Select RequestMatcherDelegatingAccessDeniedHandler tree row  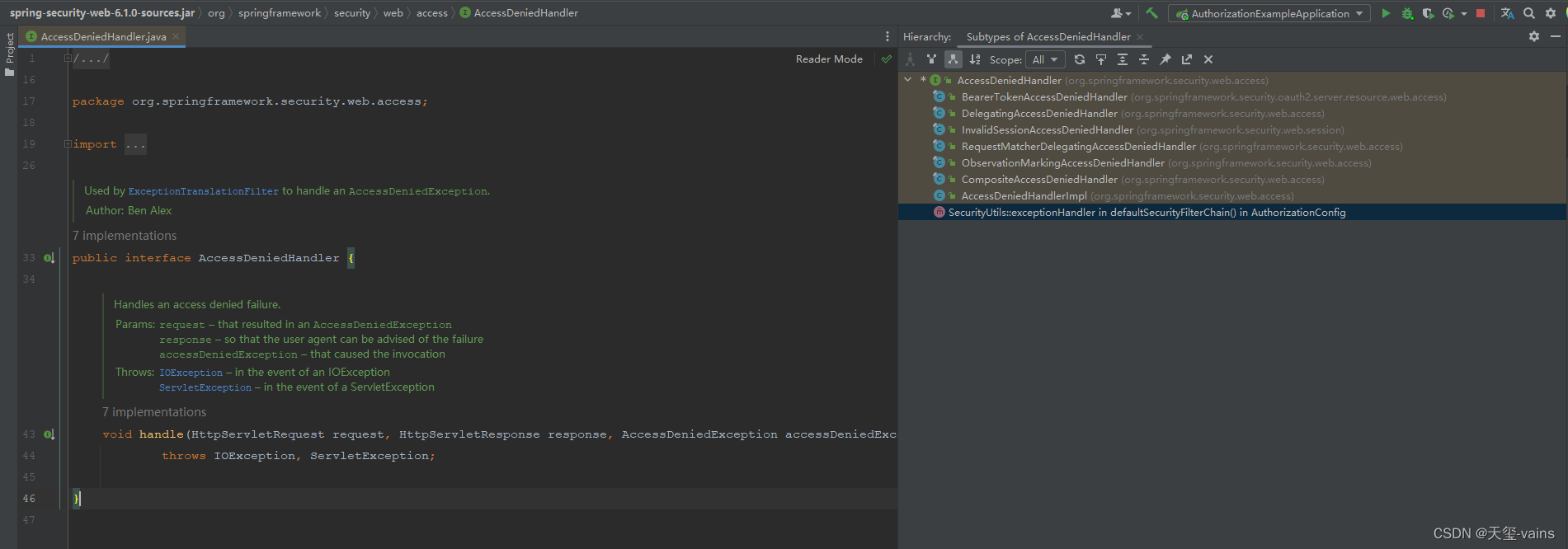(1232, 146)
